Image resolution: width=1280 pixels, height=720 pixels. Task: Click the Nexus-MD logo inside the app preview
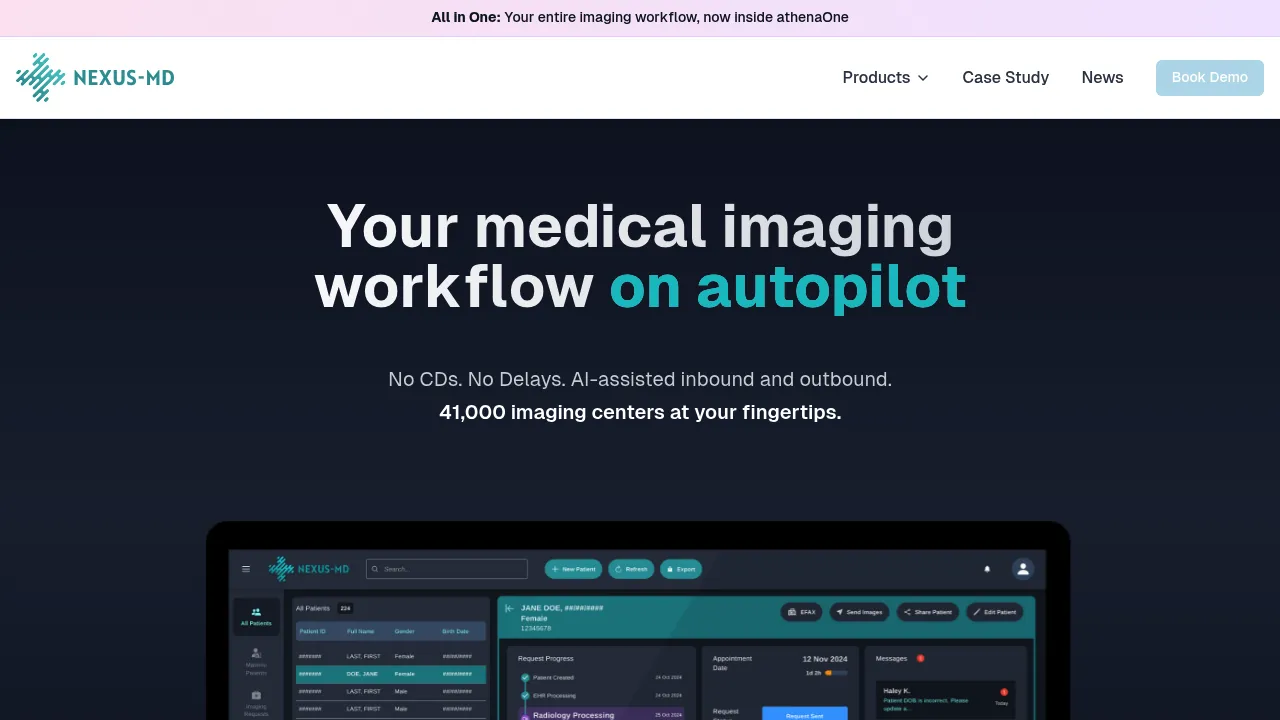point(308,569)
